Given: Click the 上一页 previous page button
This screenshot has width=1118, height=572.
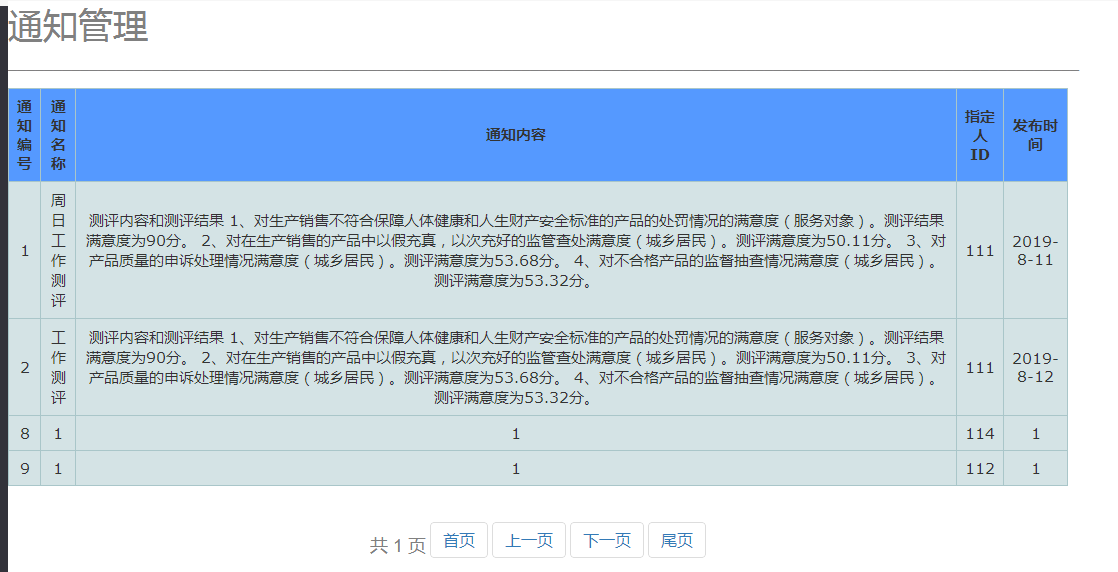Looking at the screenshot, I should [529, 540].
